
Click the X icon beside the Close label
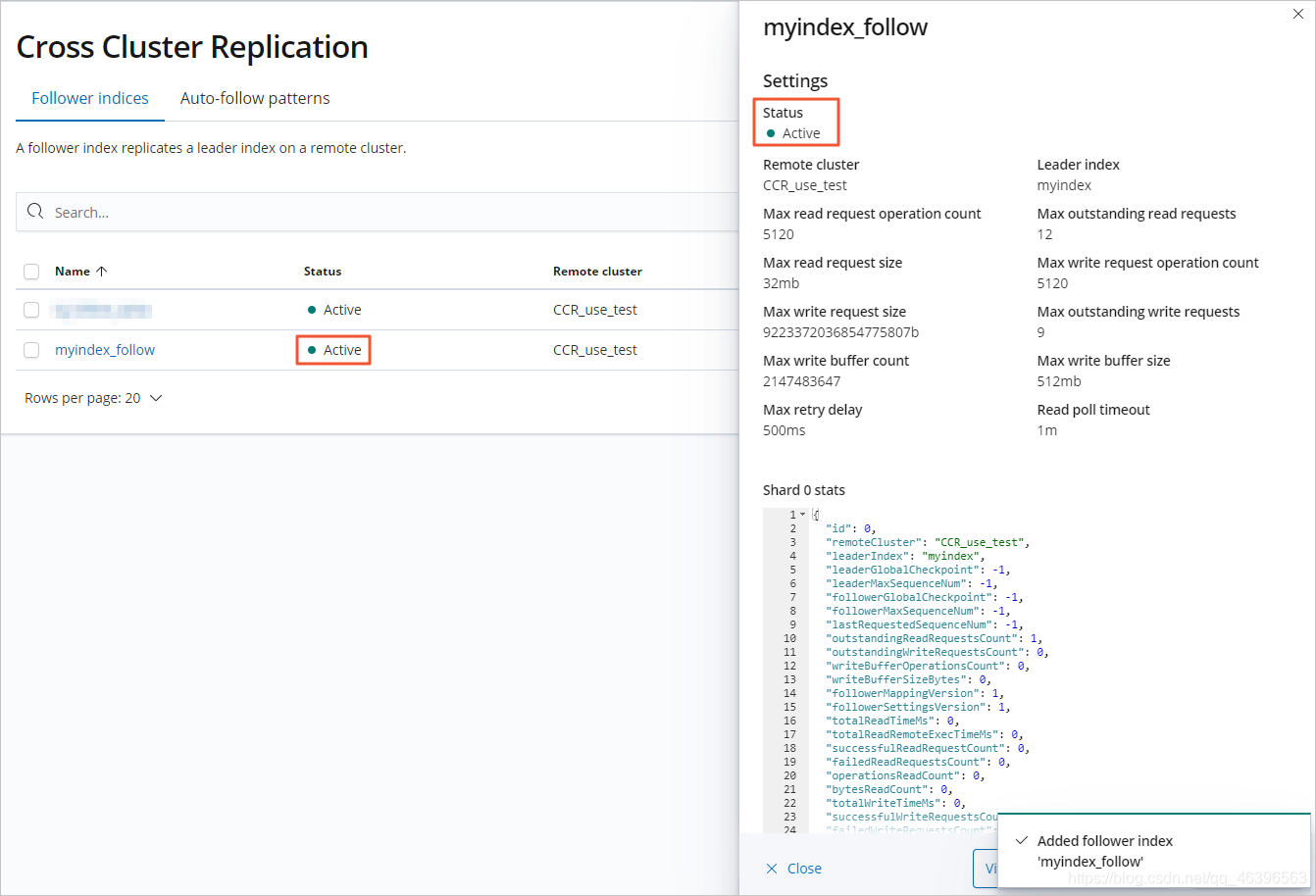click(x=772, y=869)
